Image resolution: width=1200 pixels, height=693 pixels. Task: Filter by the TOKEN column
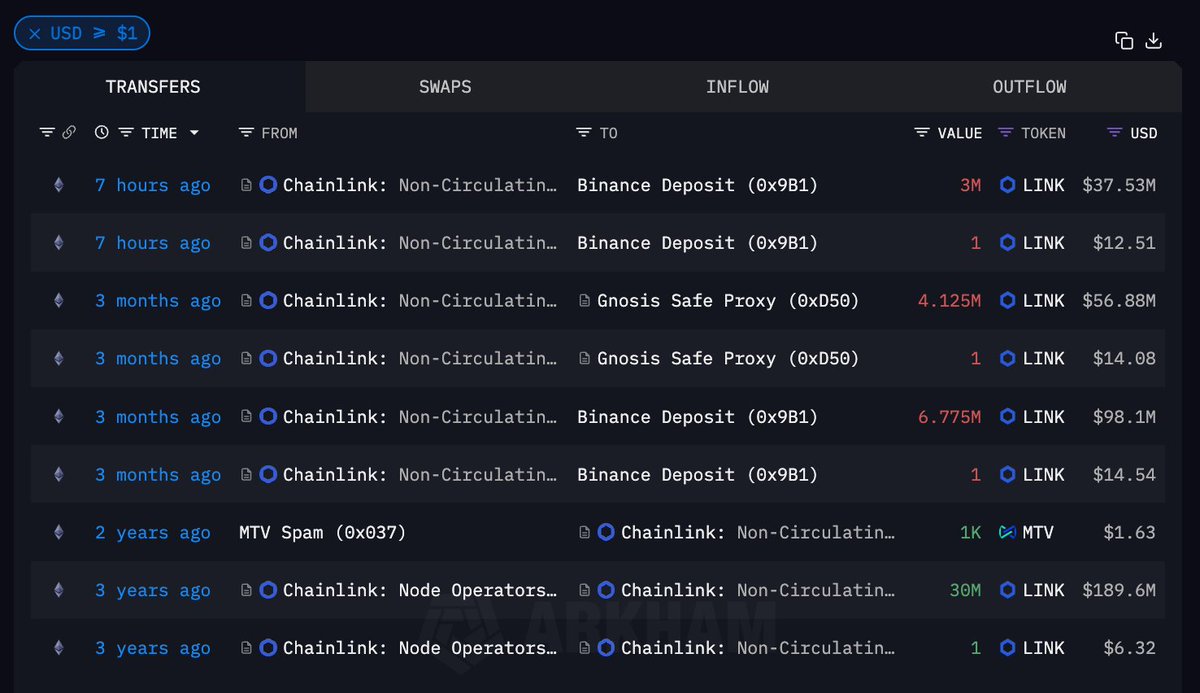coord(1006,133)
